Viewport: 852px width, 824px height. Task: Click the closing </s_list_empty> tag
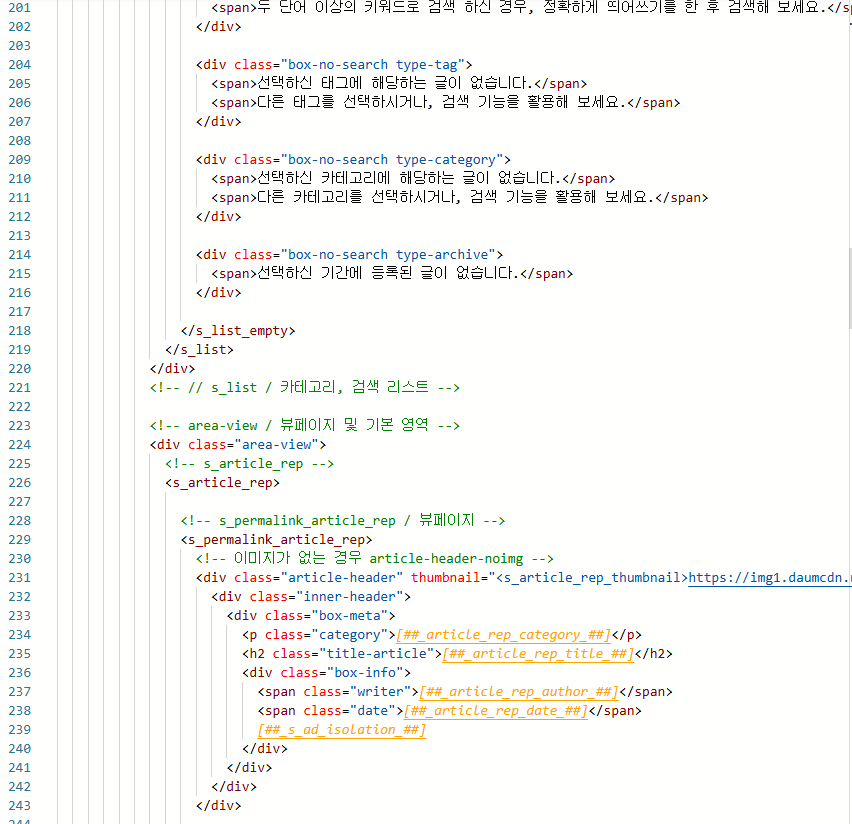click(x=238, y=331)
